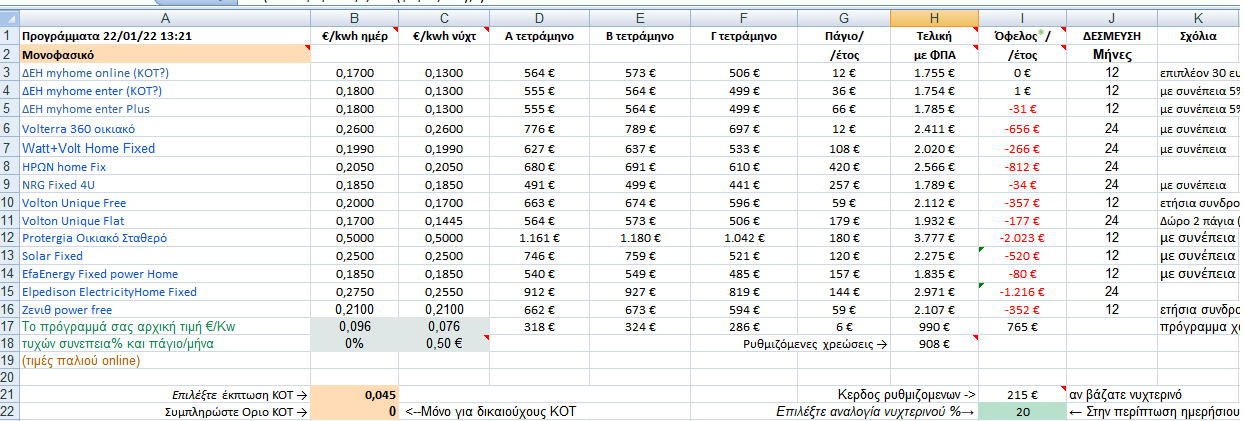Select column header B

point(355,17)
